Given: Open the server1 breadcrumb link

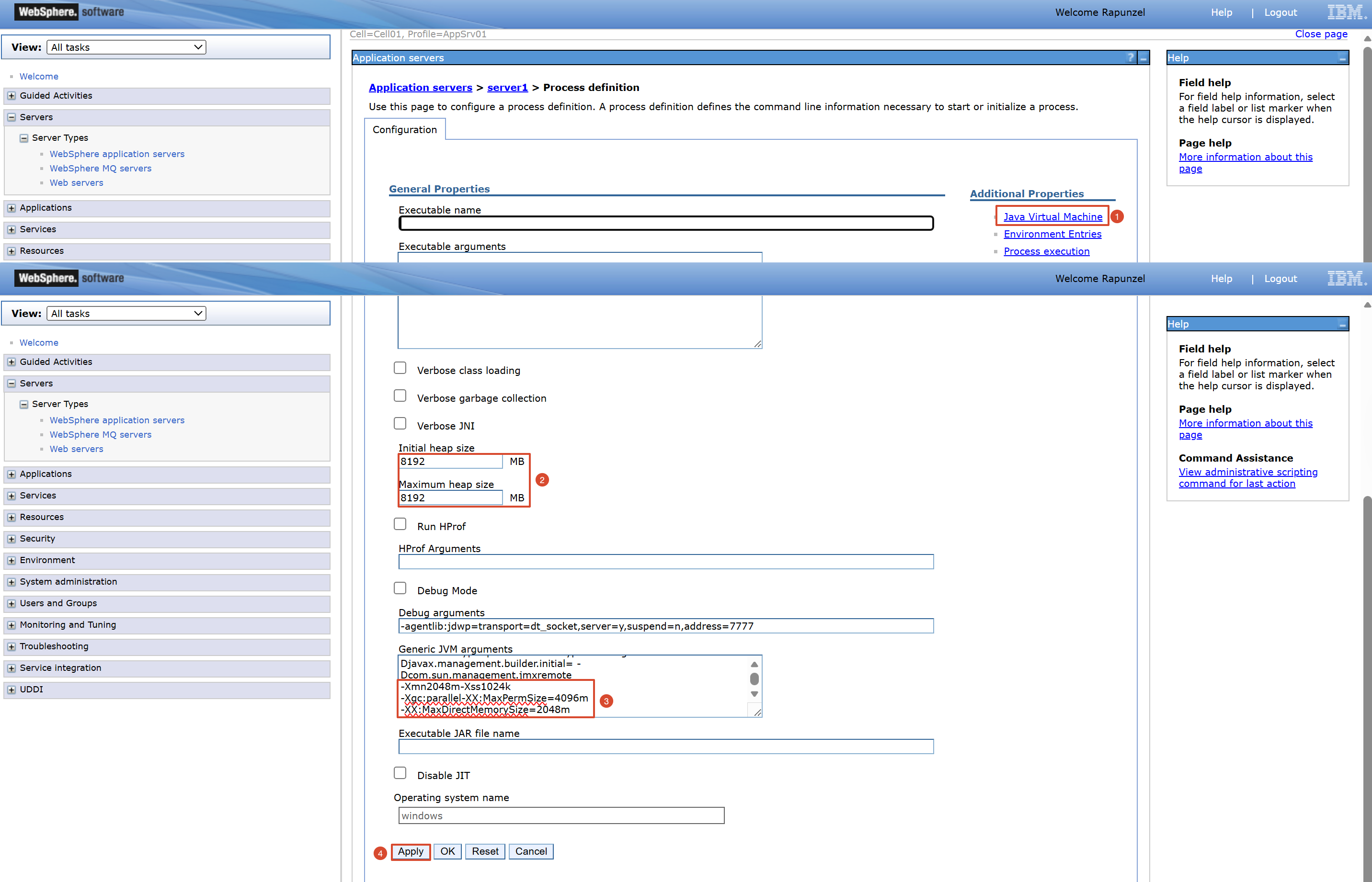Looking at the screenshot, I should [508, 88].
